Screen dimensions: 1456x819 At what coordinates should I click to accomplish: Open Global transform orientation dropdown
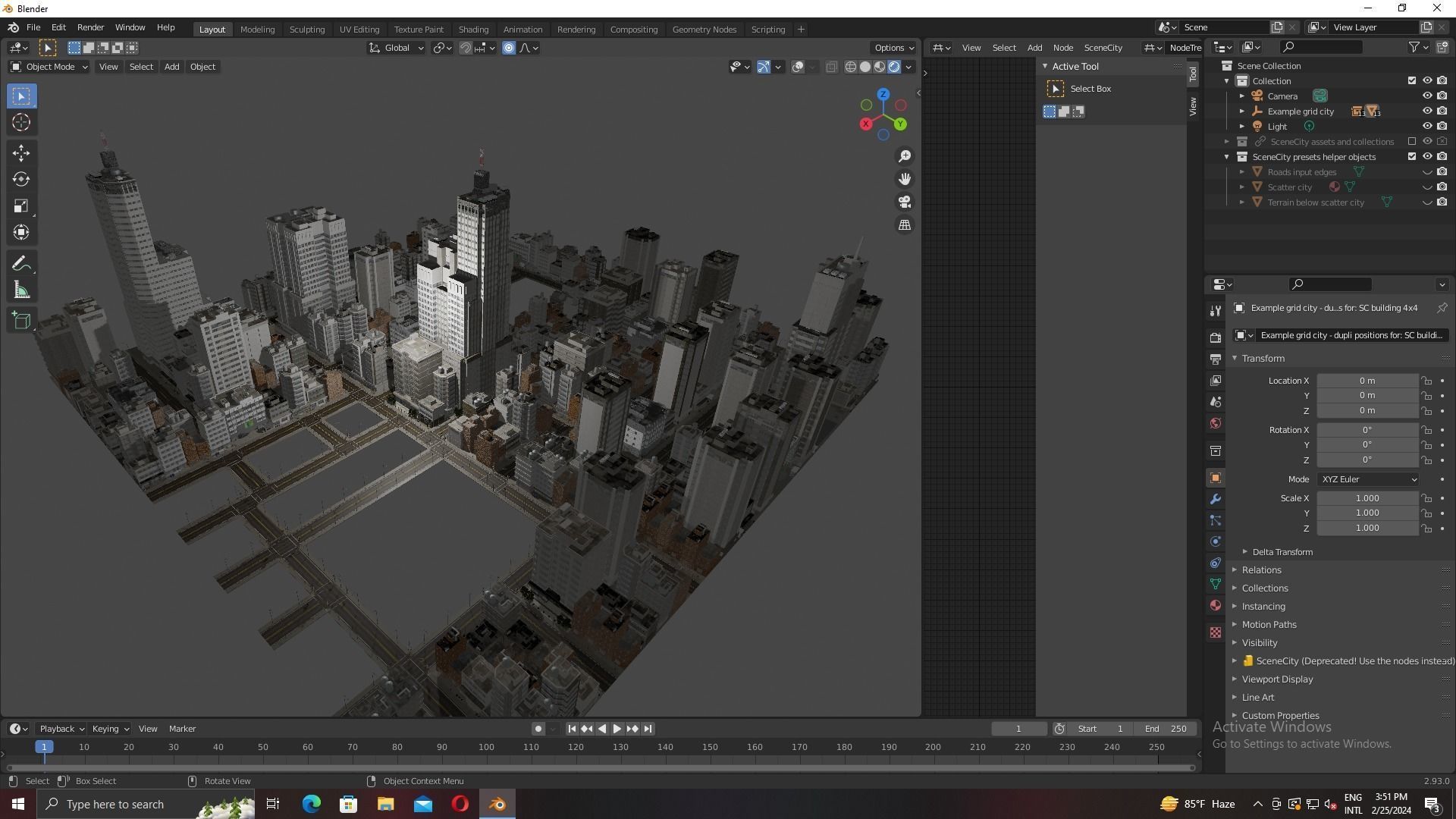(396, 48)
